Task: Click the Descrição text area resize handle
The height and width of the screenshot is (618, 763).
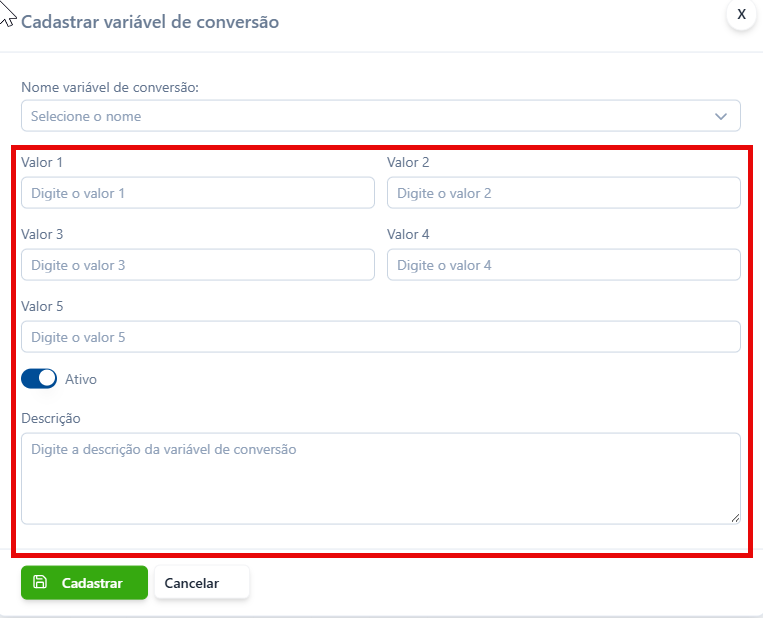Action: (x=735, y=519)
